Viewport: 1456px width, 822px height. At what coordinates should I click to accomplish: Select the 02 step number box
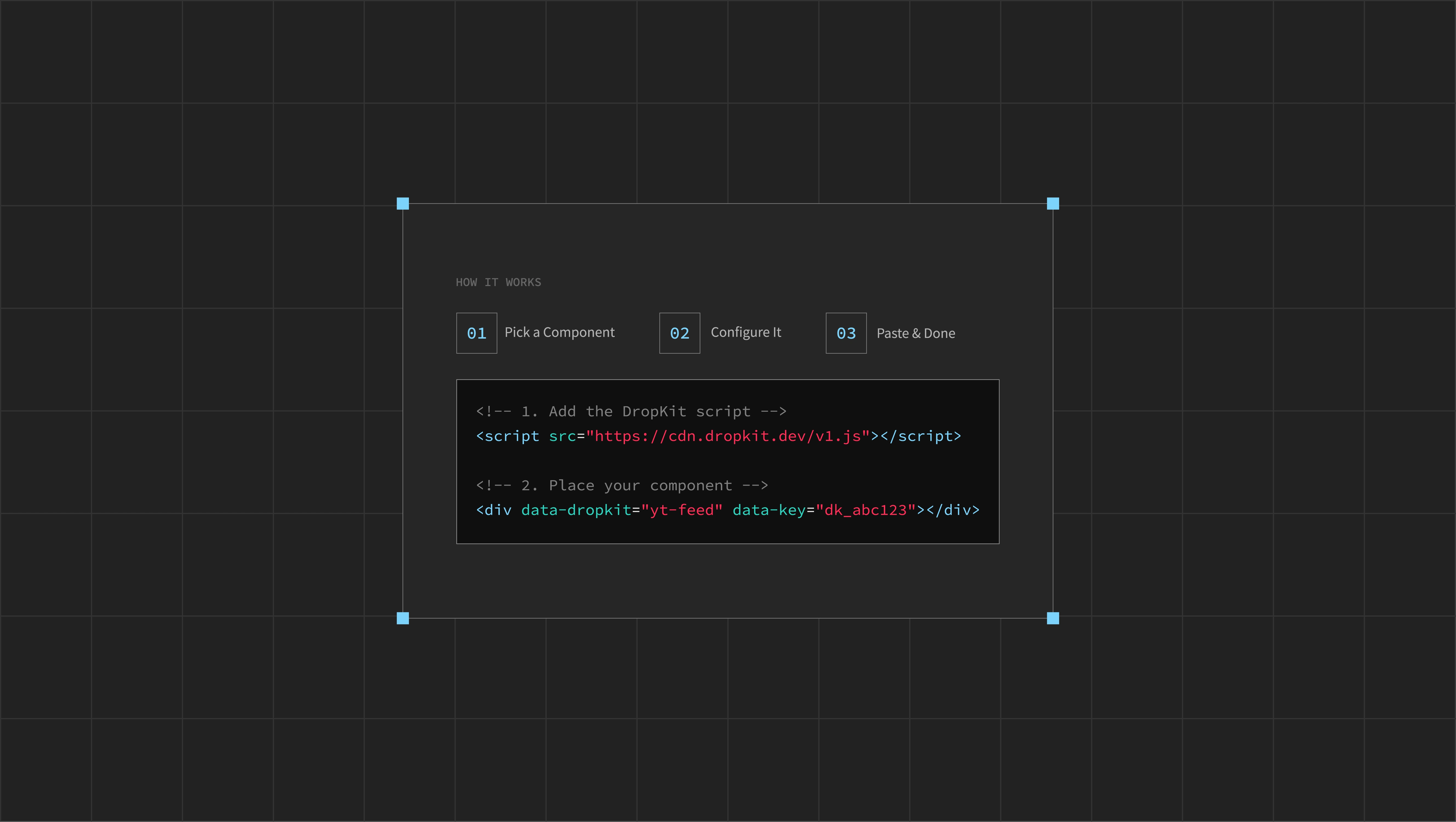click(680, 333)
